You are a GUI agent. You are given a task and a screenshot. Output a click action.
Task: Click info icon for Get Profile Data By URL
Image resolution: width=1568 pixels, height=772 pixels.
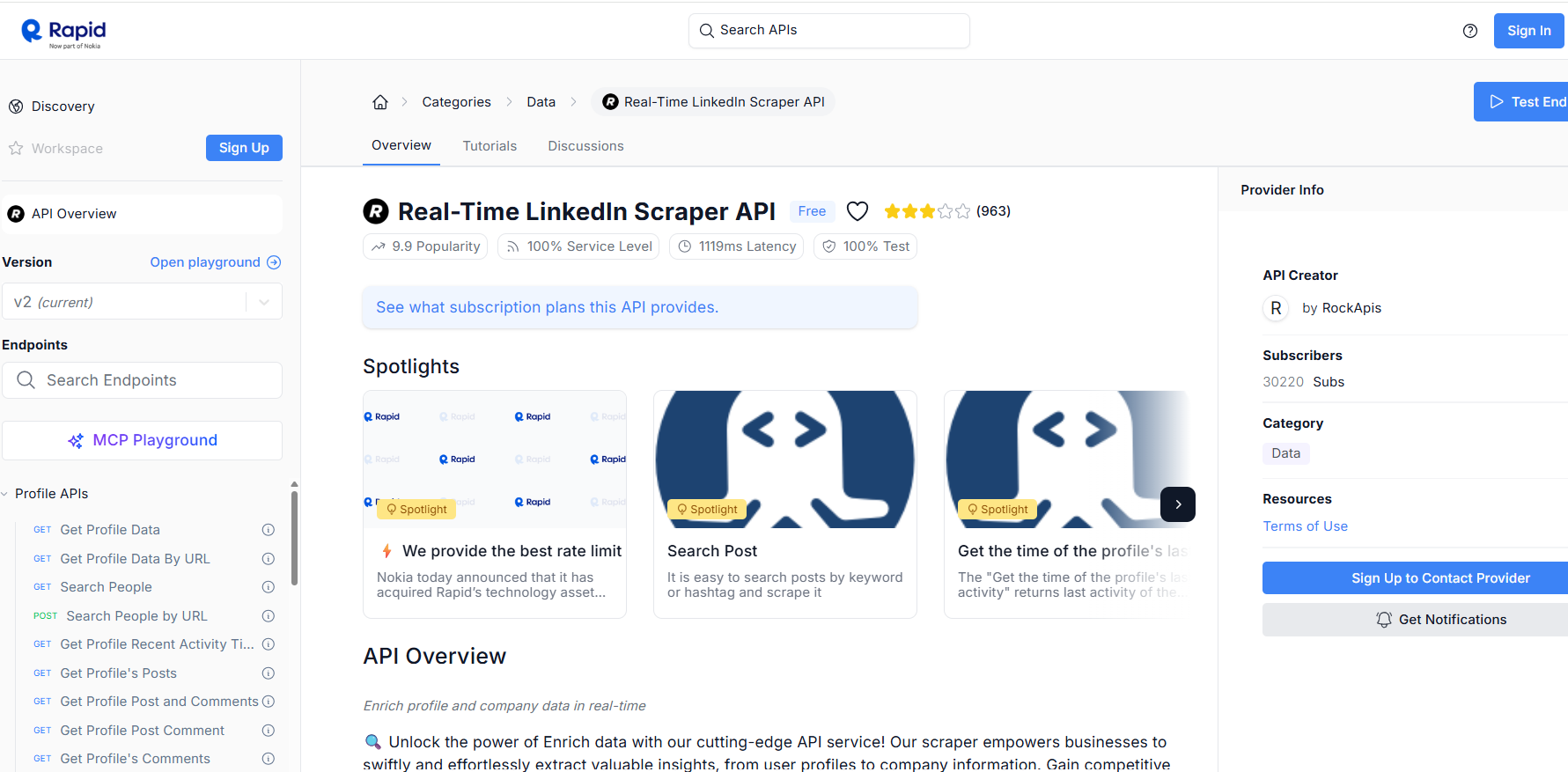[x=269, y=559]
